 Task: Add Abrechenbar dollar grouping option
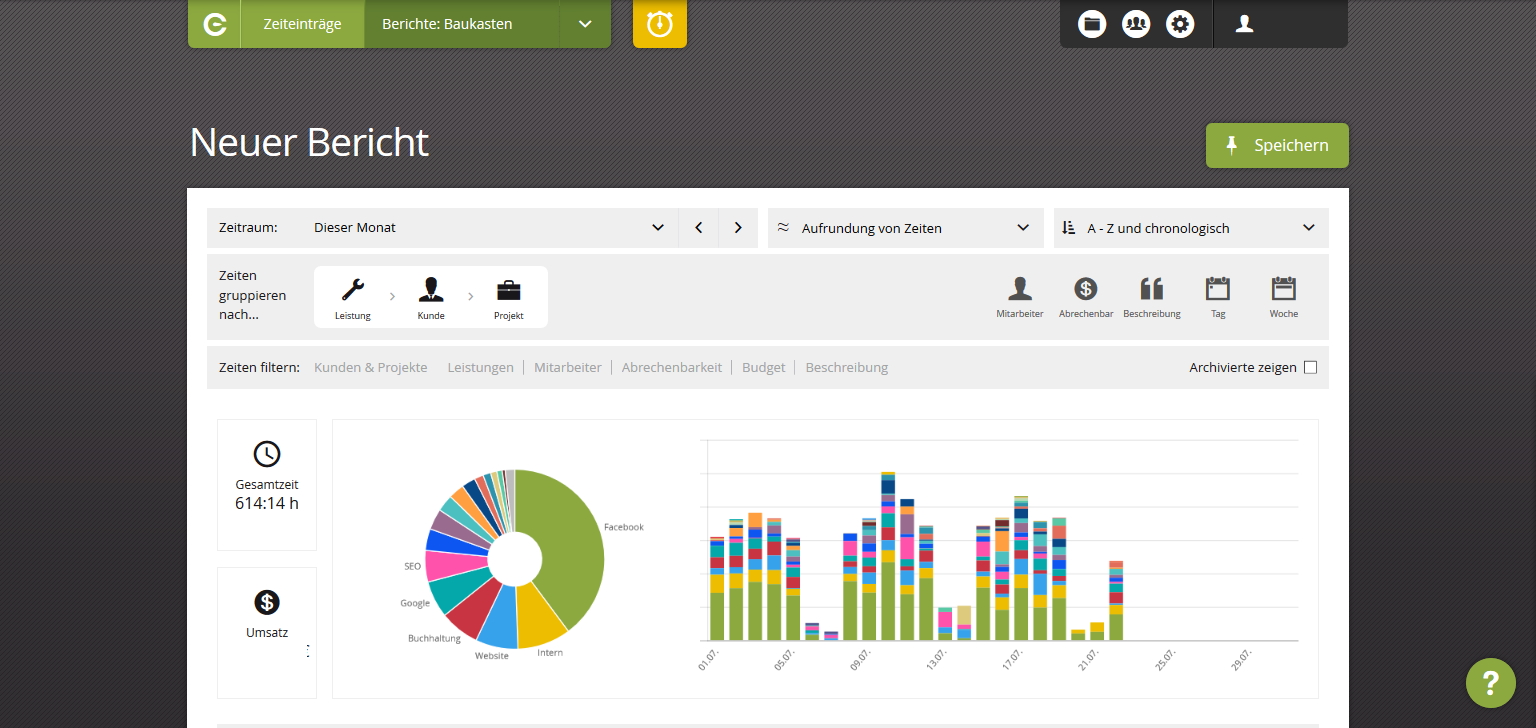coord(1086,297)
